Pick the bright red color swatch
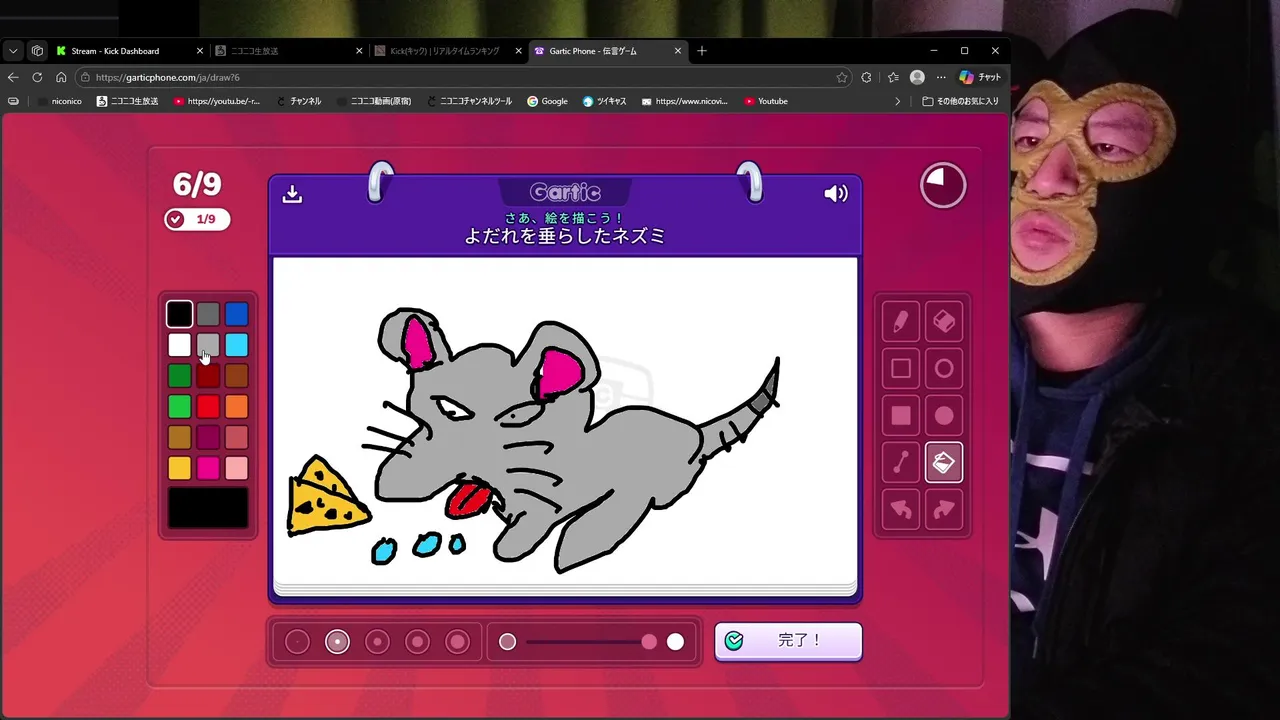The image size is (1280, 720). pos(208,407)
